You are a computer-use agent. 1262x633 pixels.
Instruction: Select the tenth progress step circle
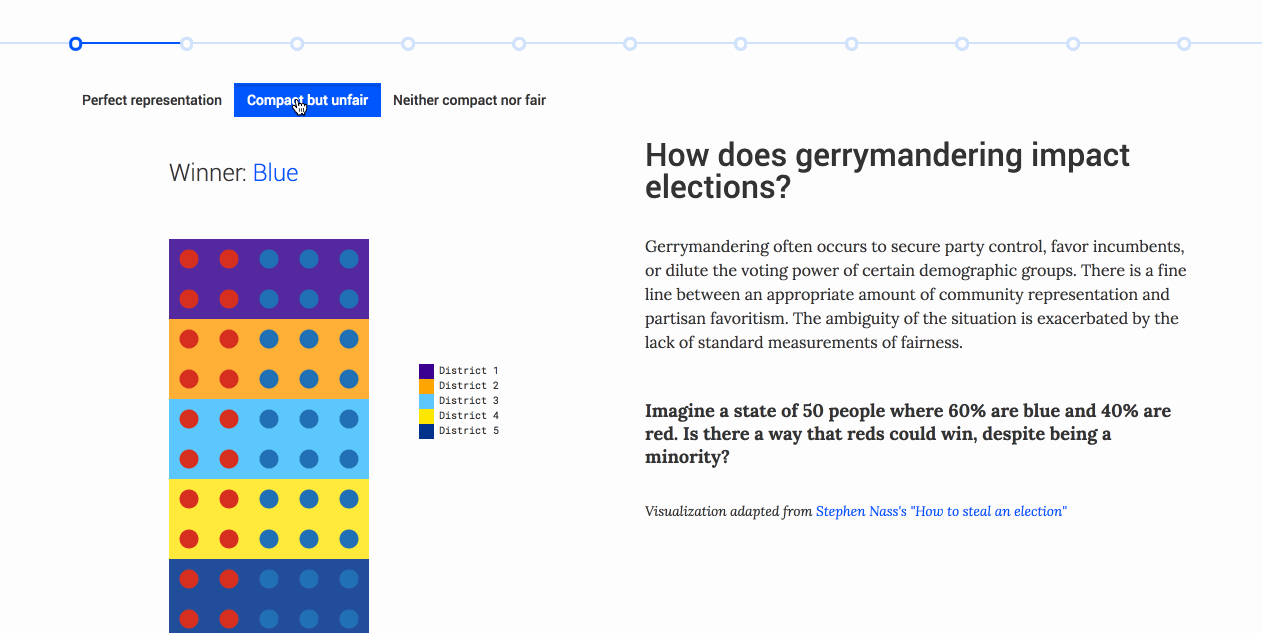(1073, 43)
